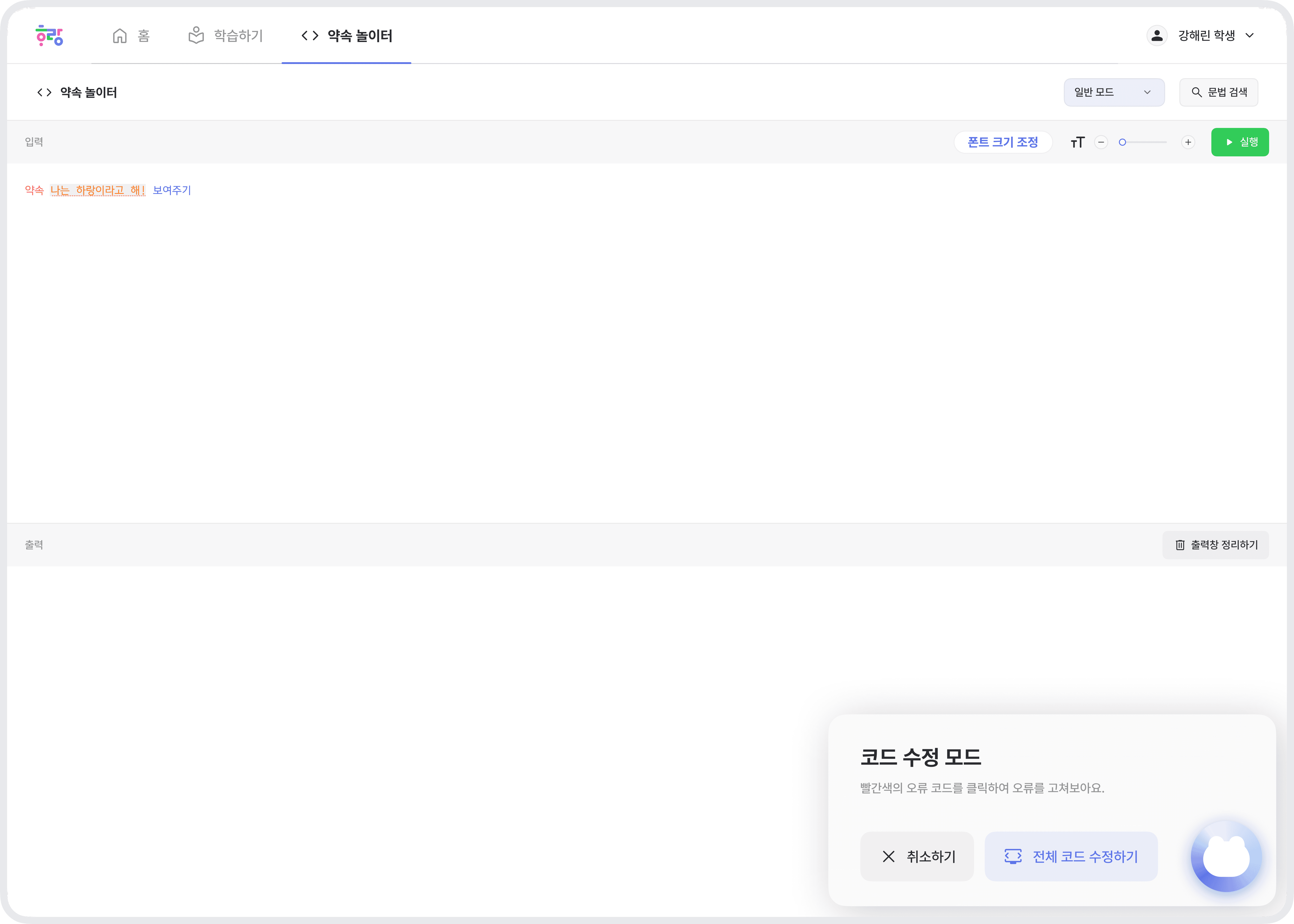Click the blue 보여주기 command in code
The image size is (1294, 924).
coord(172,190)
